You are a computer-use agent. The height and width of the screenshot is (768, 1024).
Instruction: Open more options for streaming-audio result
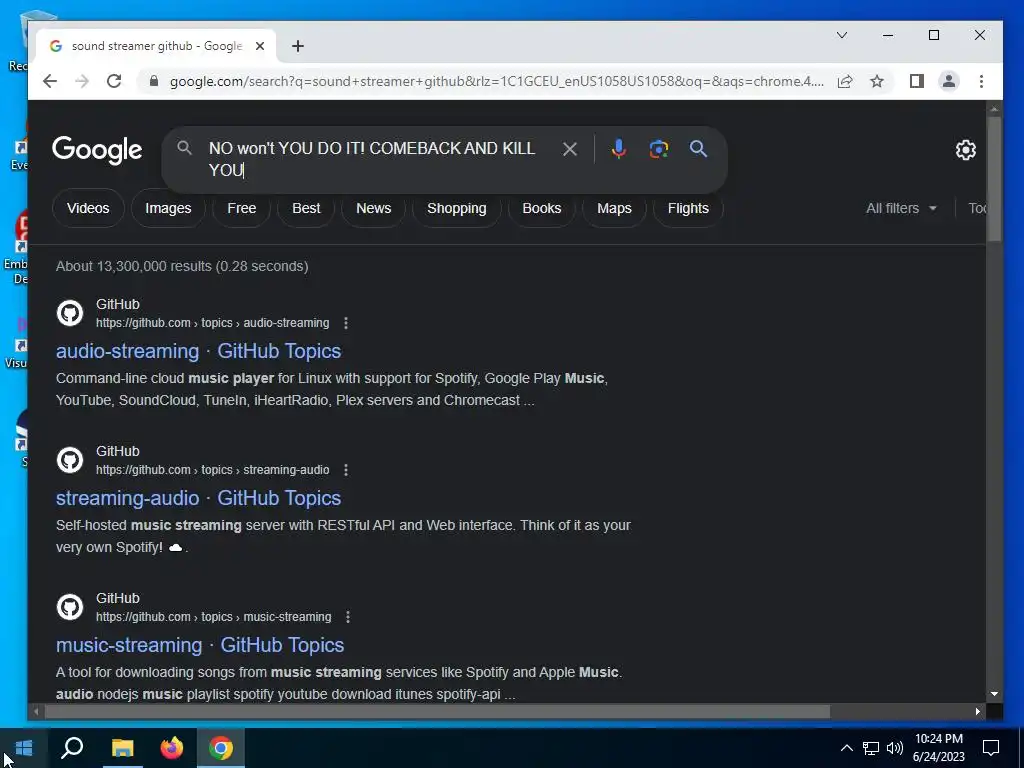[346, 470]
